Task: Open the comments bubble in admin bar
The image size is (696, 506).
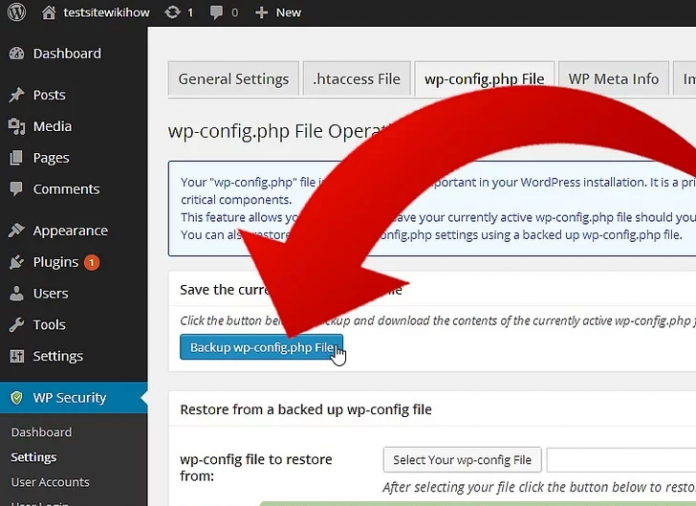Action: 217,12
